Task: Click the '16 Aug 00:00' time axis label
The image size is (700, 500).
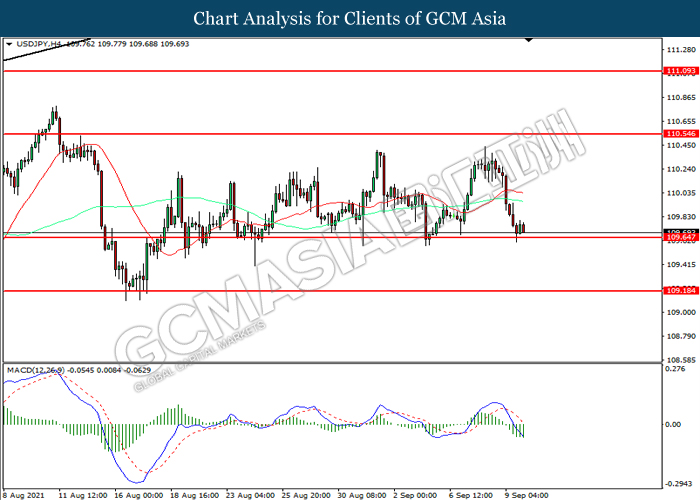Action: (x=139, y=495)
